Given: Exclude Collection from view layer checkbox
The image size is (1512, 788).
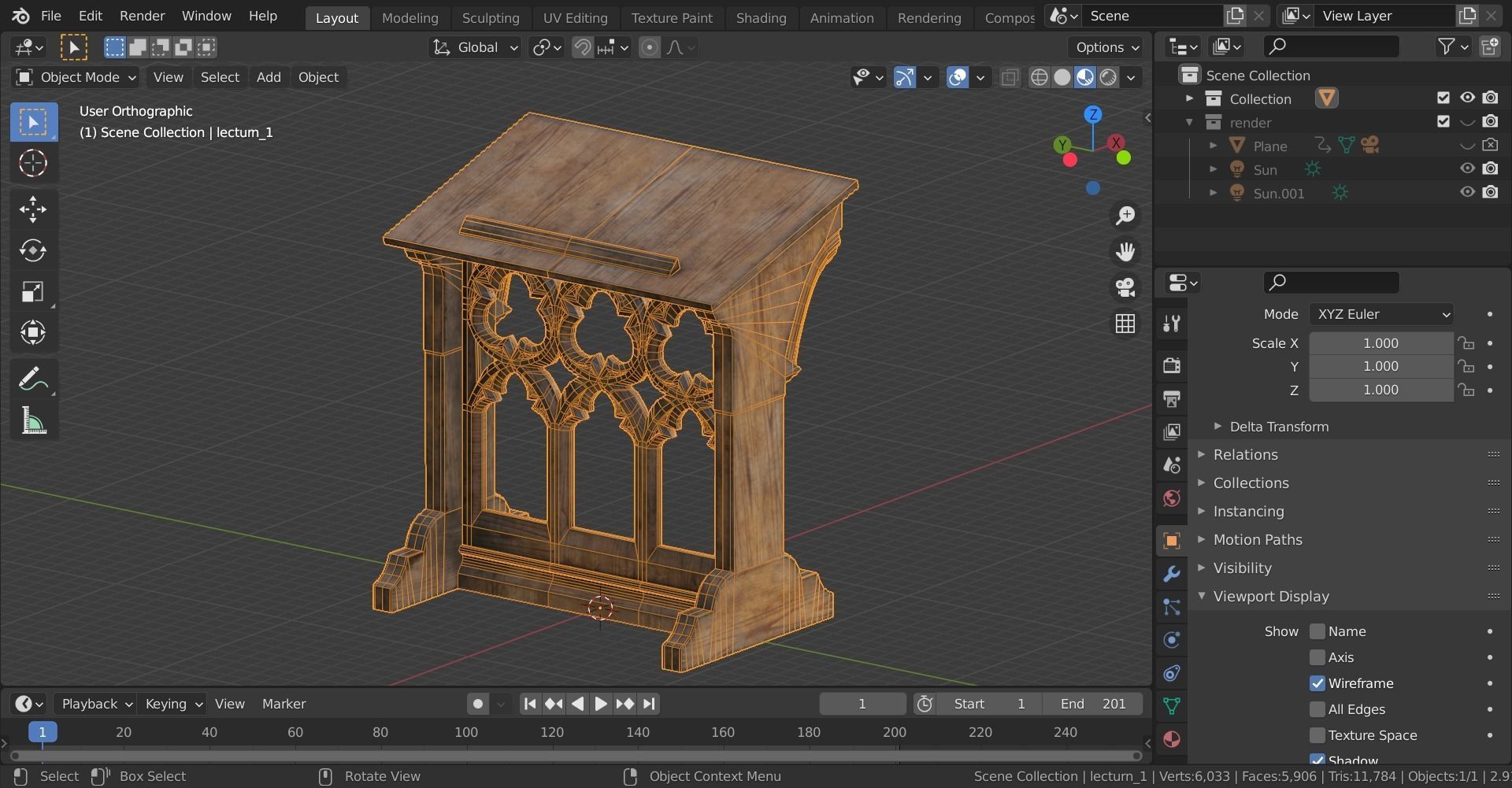Looking at the screenshot, I should pos(1443,98).
